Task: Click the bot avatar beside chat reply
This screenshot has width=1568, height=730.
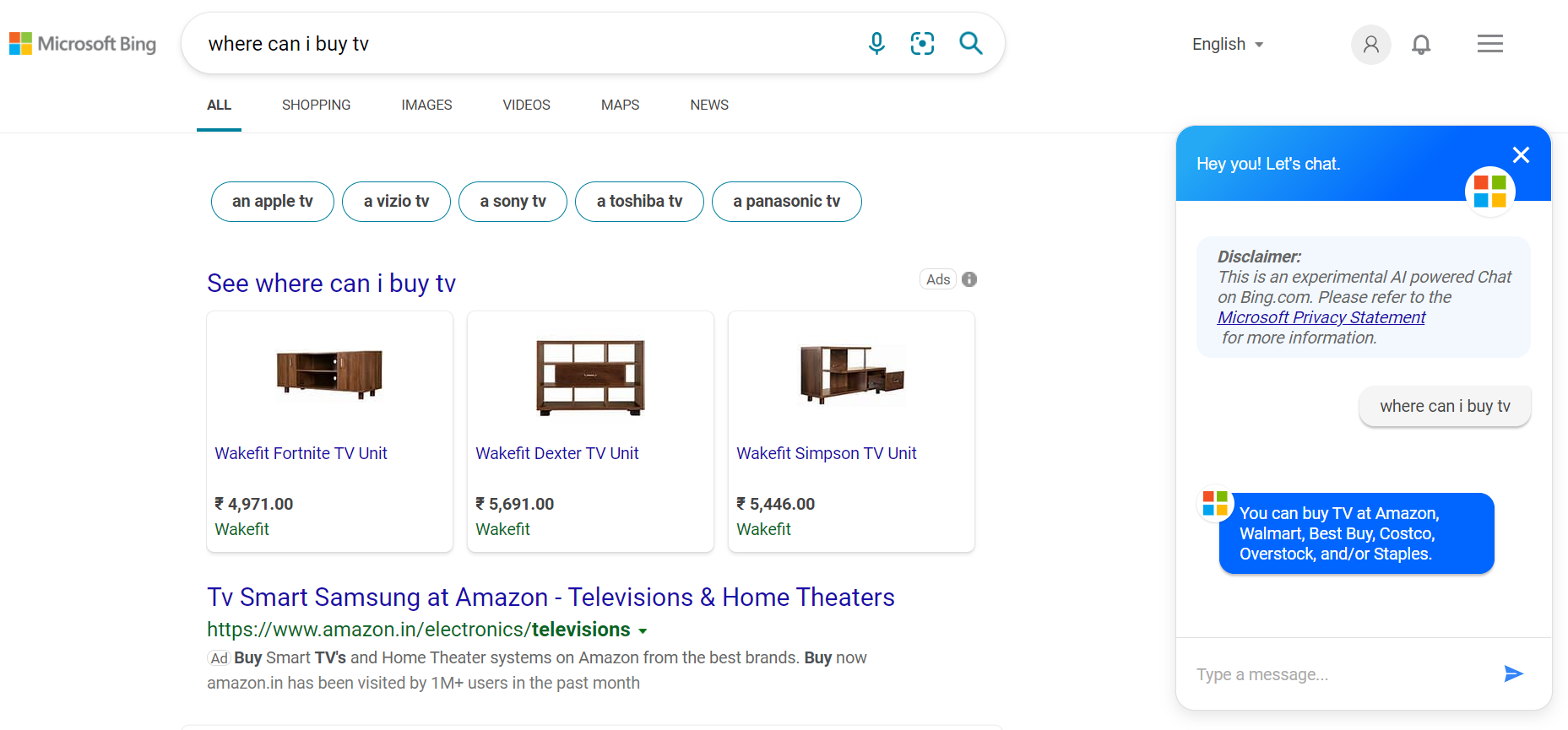Action: pyautogui.click(x=1215, y=504)
